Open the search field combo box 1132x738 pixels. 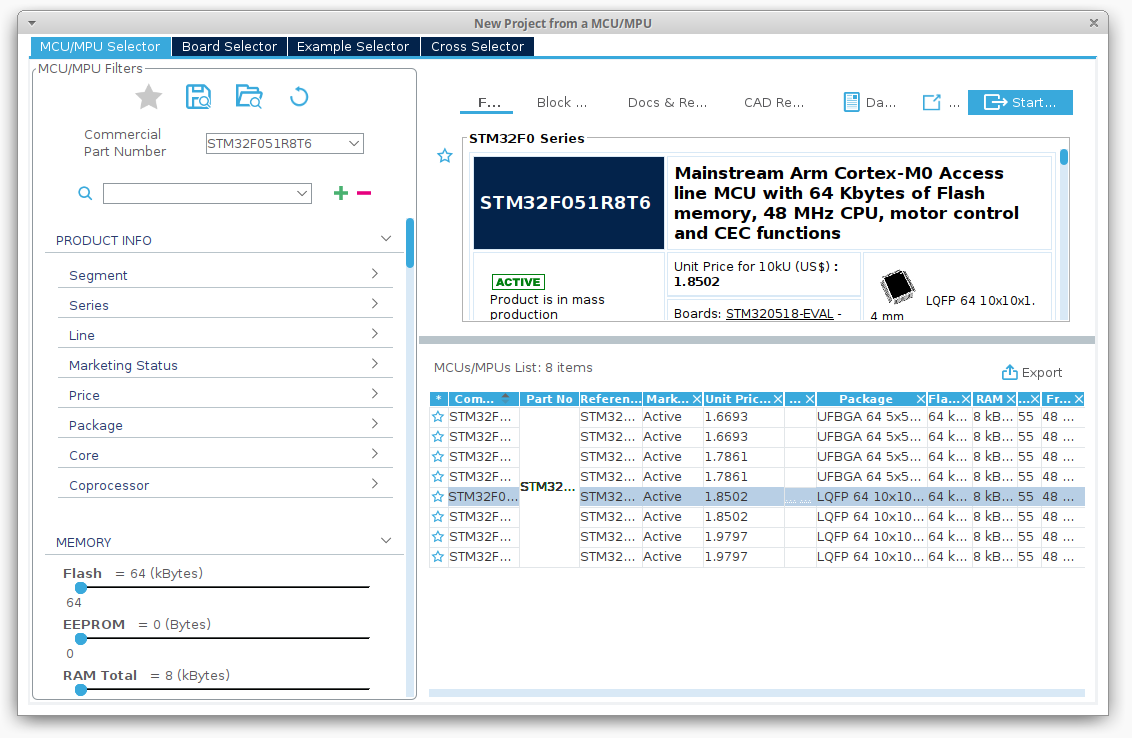pos(207,194)
